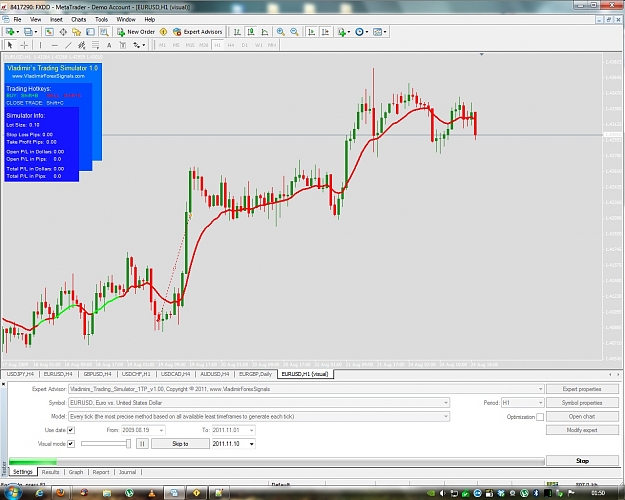Toggle the Auto Scroll chart icon
This screenshot has width=625, height=500.
point(312,32)
